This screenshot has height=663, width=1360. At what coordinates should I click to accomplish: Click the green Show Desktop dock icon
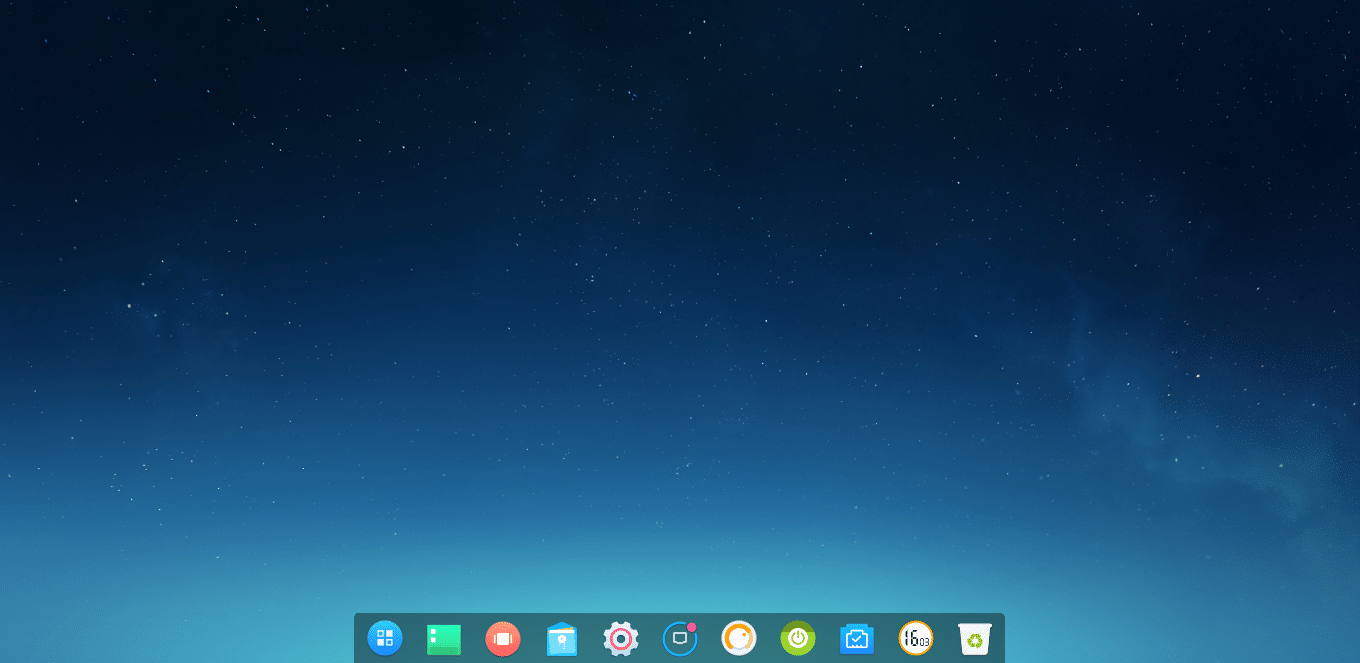pos(444,639)
